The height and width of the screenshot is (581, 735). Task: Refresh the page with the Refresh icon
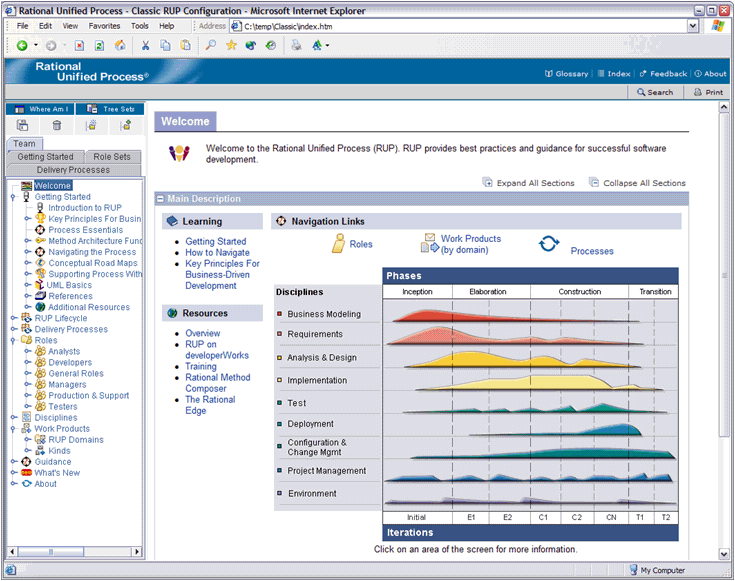pos(99,45)
